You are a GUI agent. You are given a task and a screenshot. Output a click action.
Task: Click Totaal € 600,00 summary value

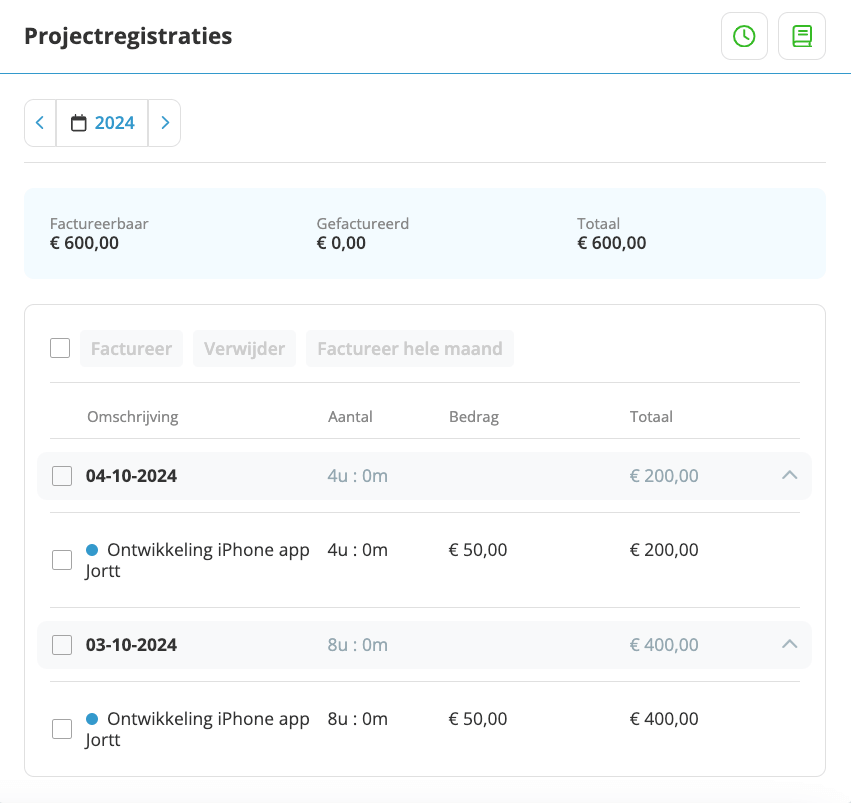612,243
